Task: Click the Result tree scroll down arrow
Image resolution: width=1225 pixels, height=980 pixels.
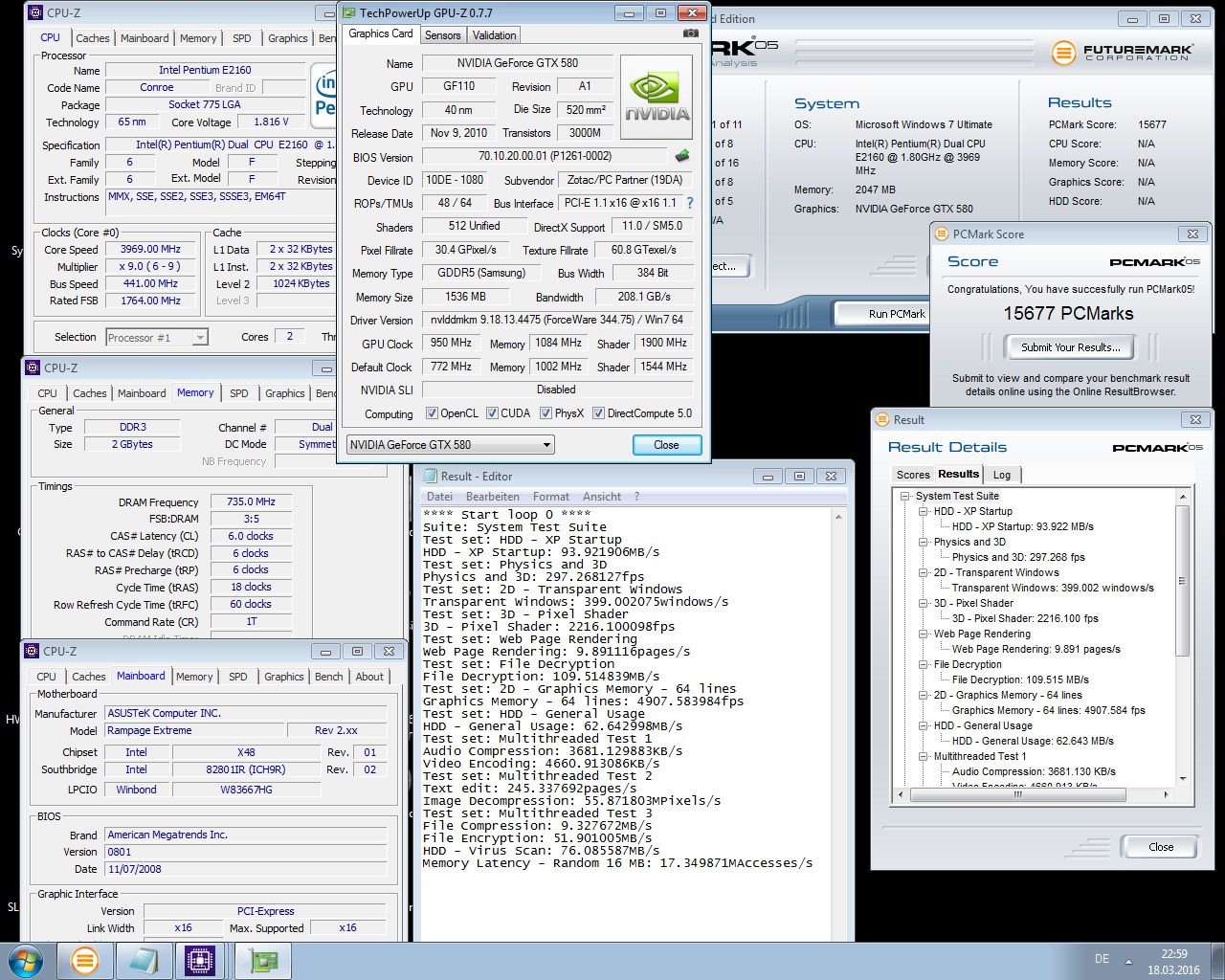Action: click(x=1183, y=779)
